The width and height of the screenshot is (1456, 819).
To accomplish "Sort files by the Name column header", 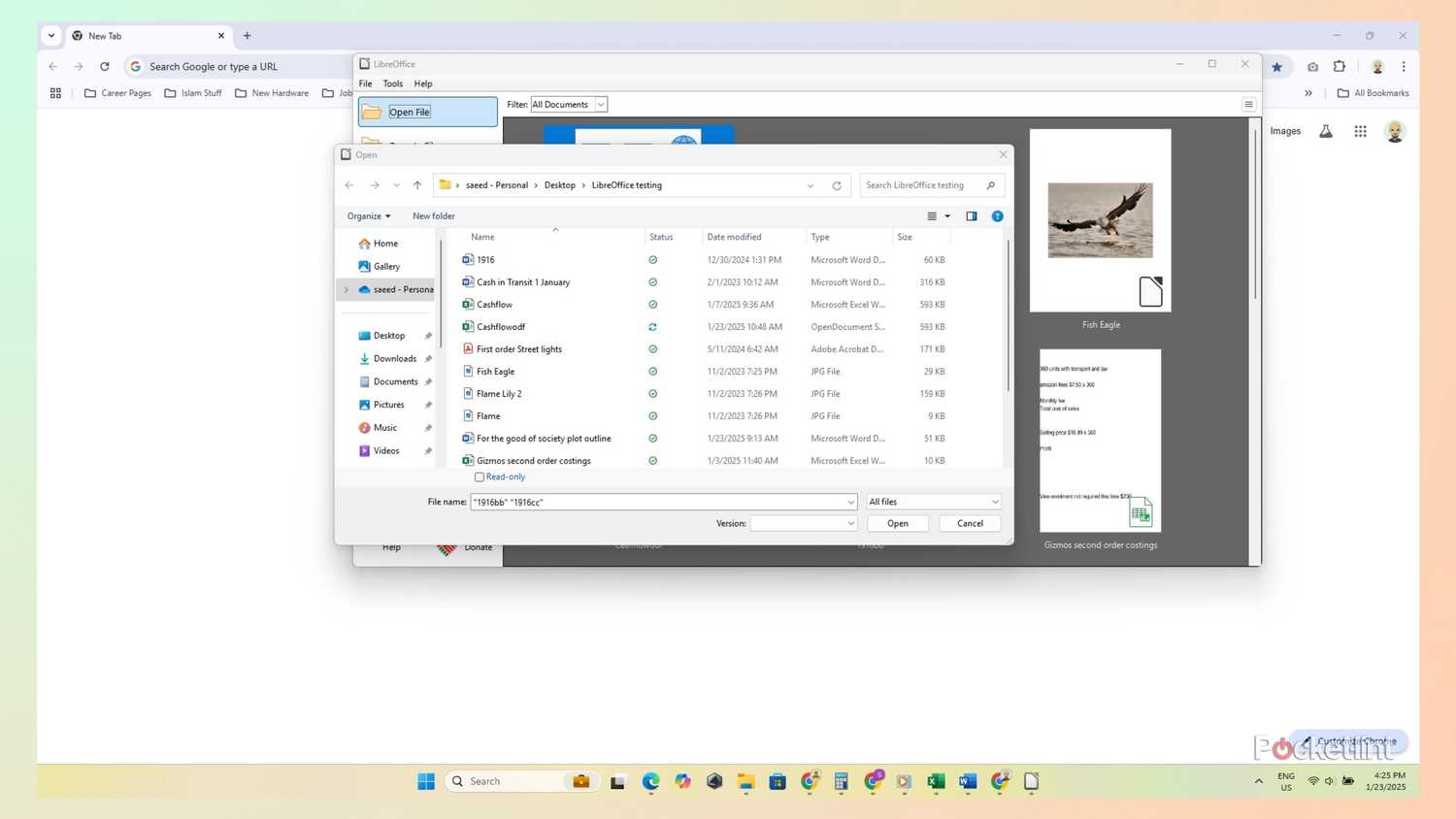I will pyautogui.click(x=482, y=237).
